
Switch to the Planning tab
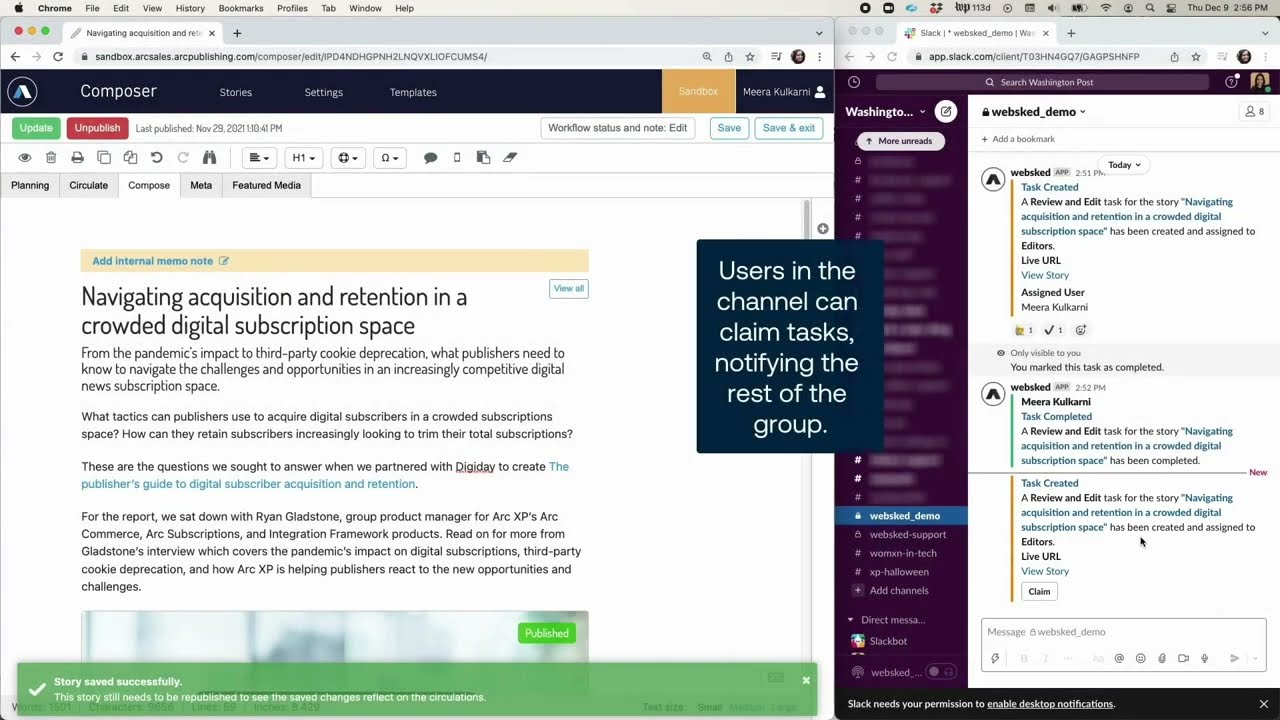pos(30,185)
